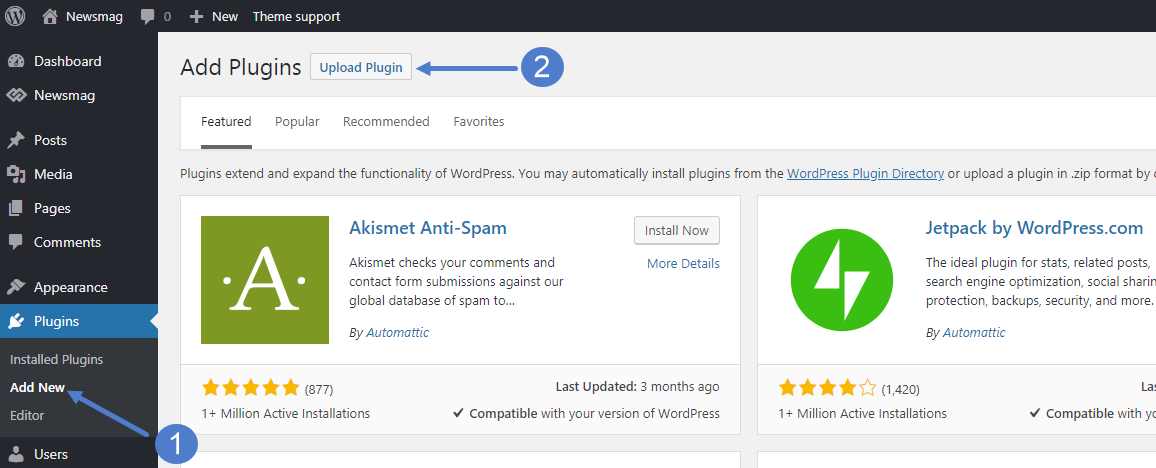The image size is (1156, 468).
Task: Open More Details for Akismet
Action: pos(683,263)
